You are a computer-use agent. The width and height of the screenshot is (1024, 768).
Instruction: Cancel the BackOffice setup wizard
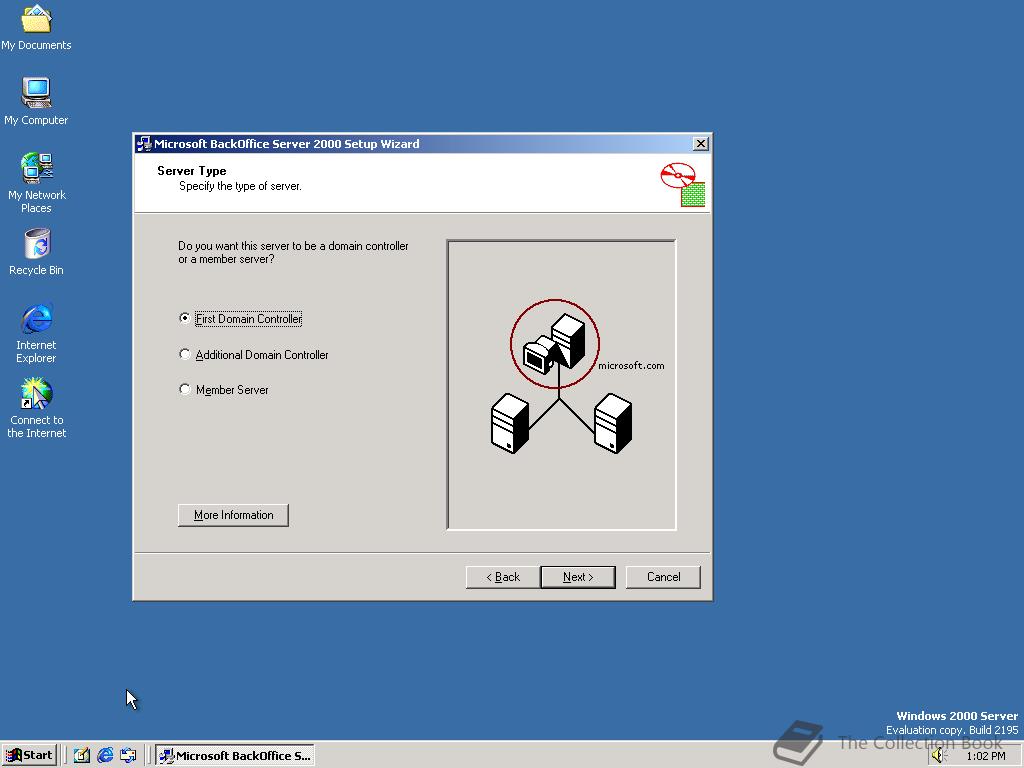coord(664,577)
